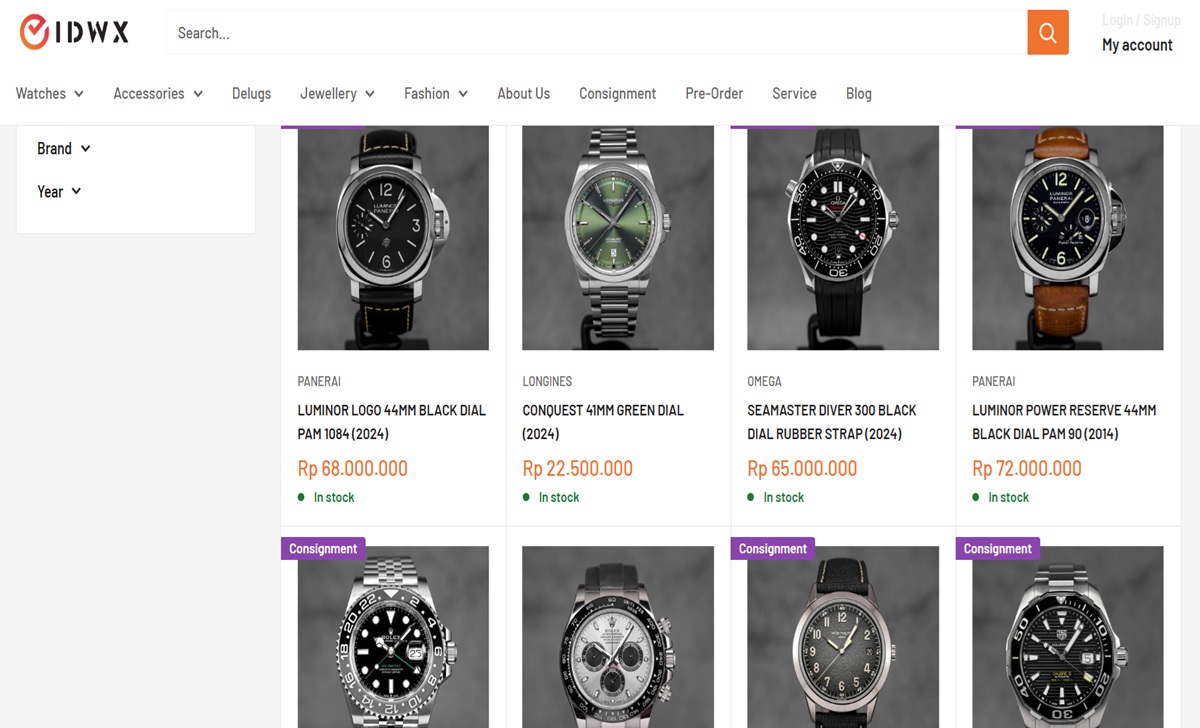
Task: Select the Delugs menu item
Action: click(x=251, y=93)
